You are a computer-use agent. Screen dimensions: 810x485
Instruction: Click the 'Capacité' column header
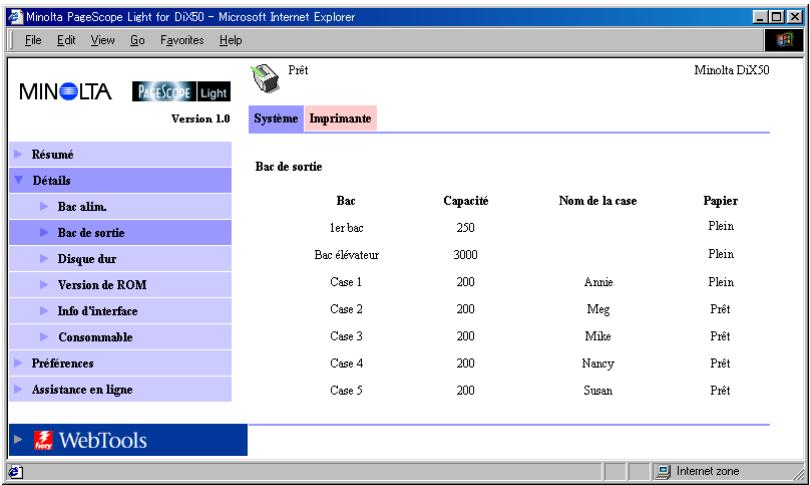pyautogui.click(x=465, y=201)
